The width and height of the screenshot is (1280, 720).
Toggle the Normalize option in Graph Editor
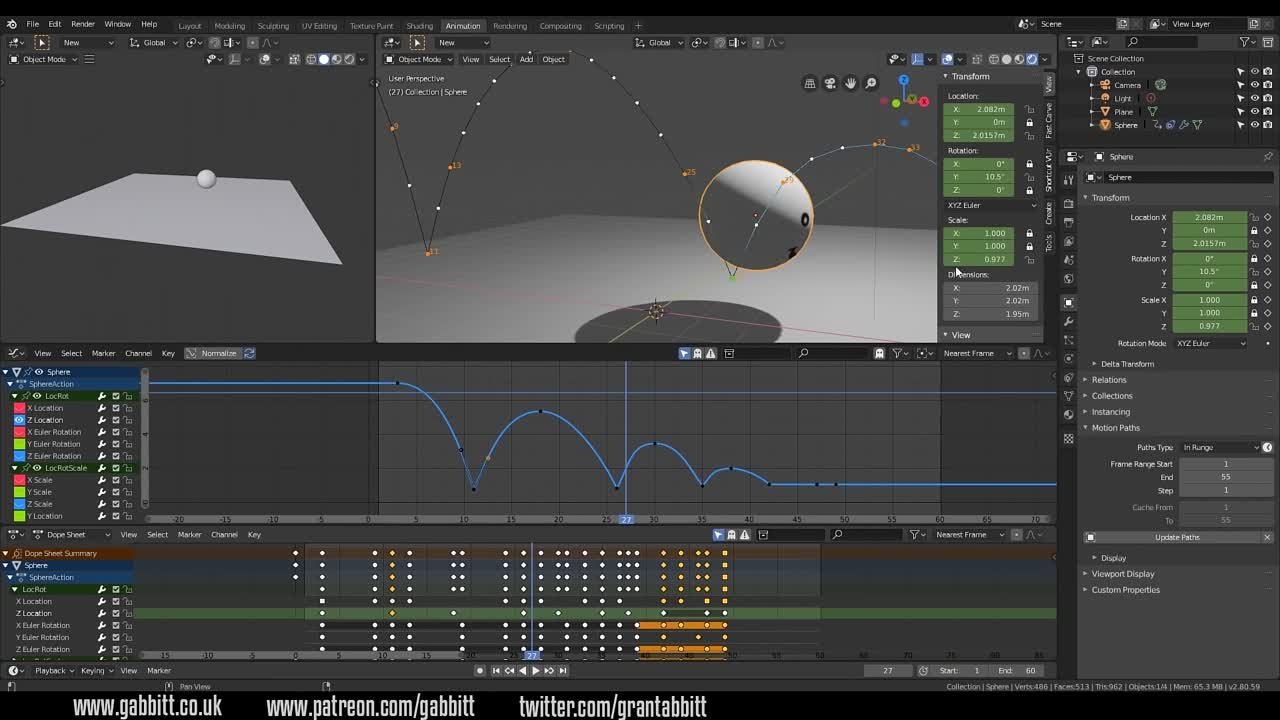pyautogui.click(x=212, y=353)
